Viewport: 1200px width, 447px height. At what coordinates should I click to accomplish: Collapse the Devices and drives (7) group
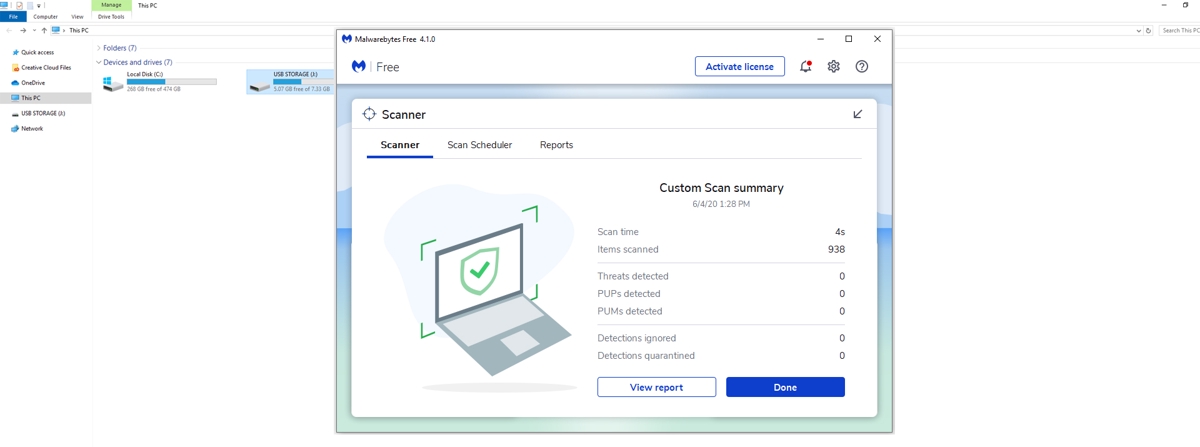click(x=99, y=62)
